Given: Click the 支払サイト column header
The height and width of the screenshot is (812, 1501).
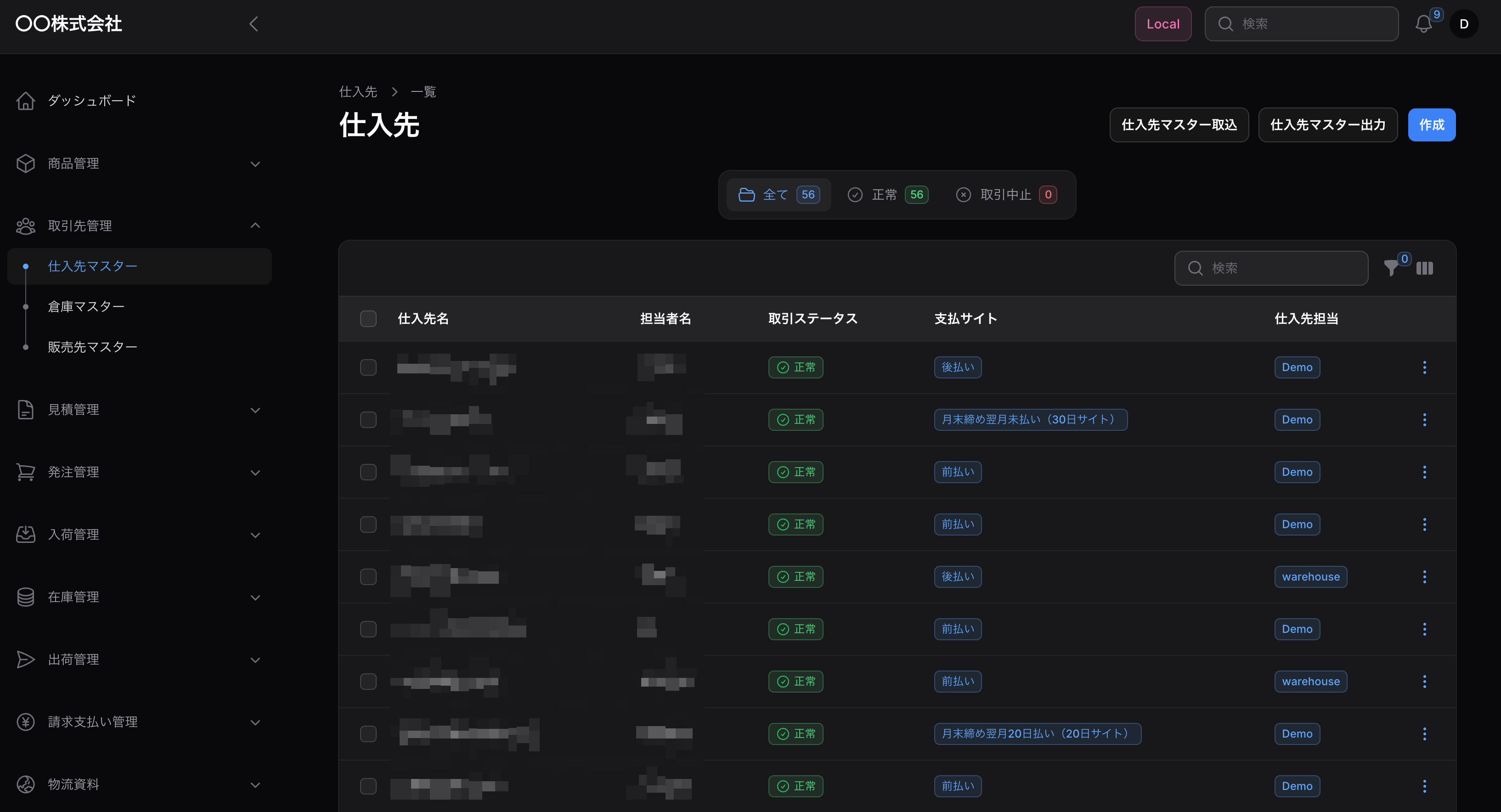Looking at the screenshot, I should [x=965, y=319].
